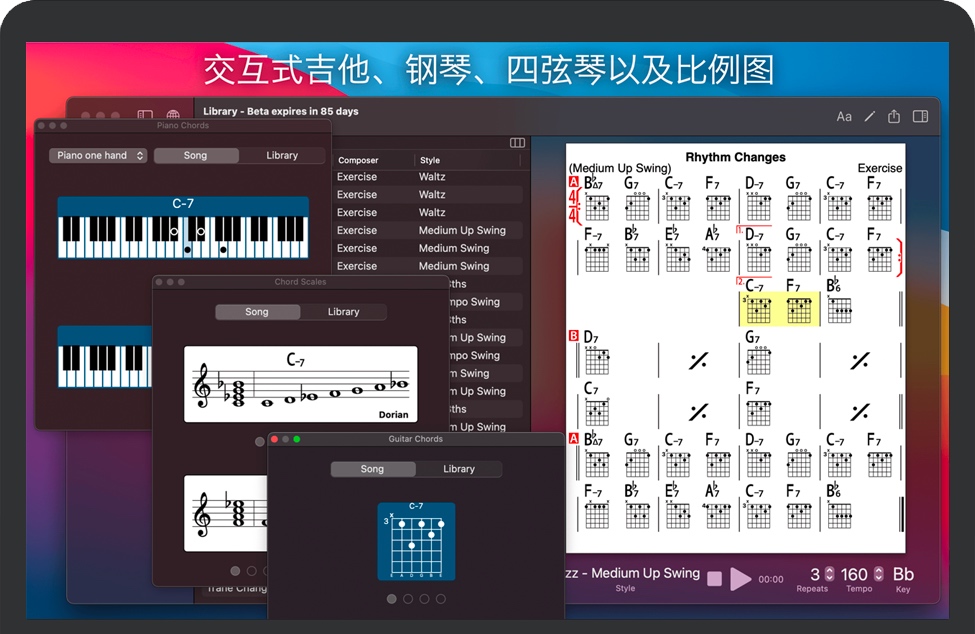
Task: Switch to Library in Guitar Chords window
Action: point(459,469)
